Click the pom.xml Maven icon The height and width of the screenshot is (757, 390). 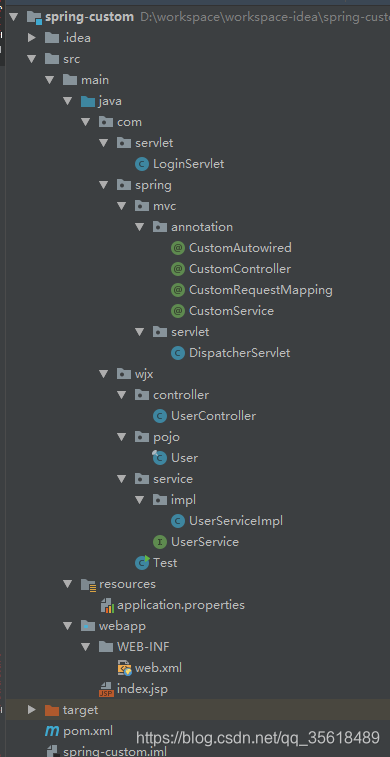click(52, 731)
